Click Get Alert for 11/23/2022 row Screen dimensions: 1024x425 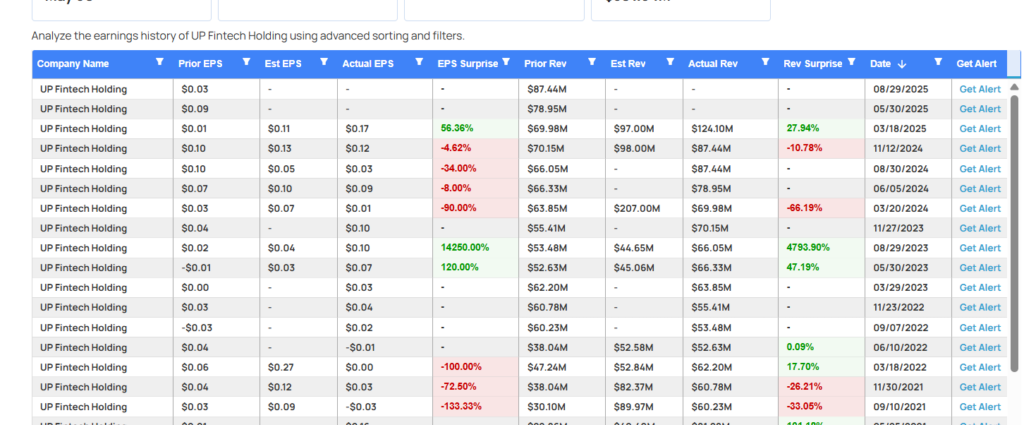coord(980,307)
